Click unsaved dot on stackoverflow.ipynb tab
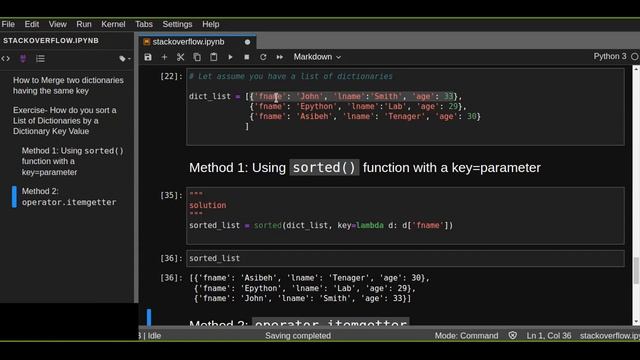This screenshot has height=360, width=640. coord(247,42)
